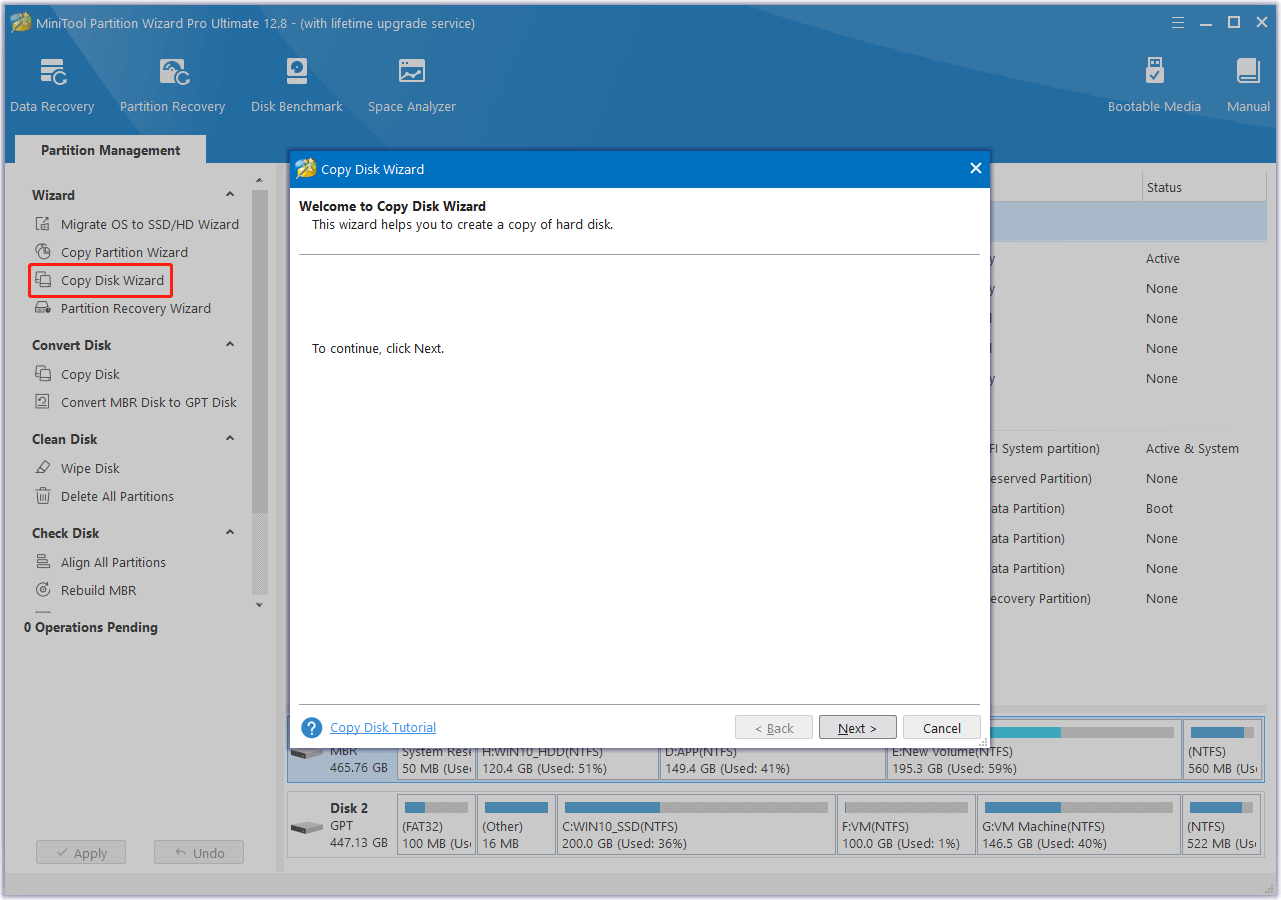
Task: Click sidebar scrollbar up arrow
Action: click(x=260, y=181)
